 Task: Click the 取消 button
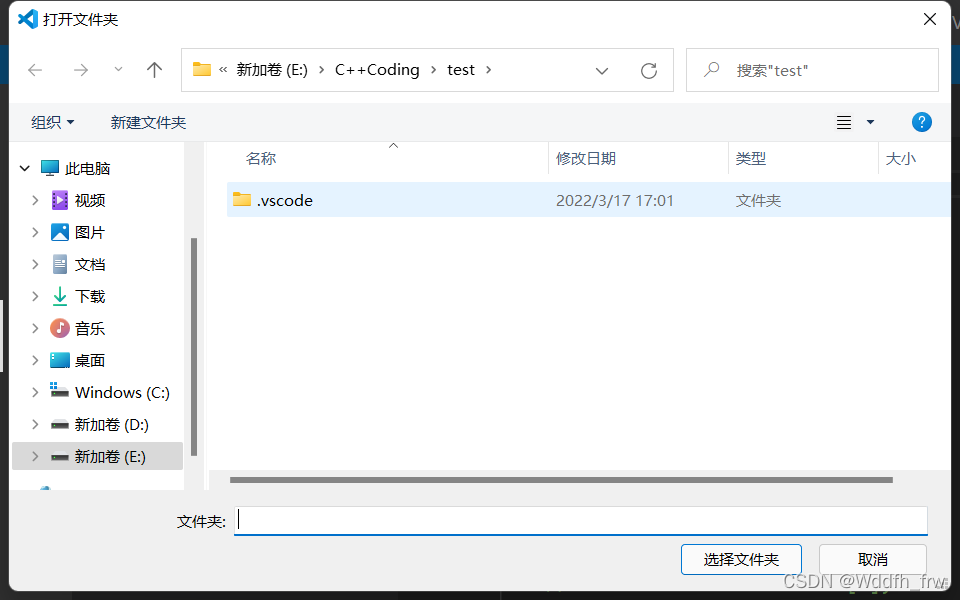tap(872, 559)
